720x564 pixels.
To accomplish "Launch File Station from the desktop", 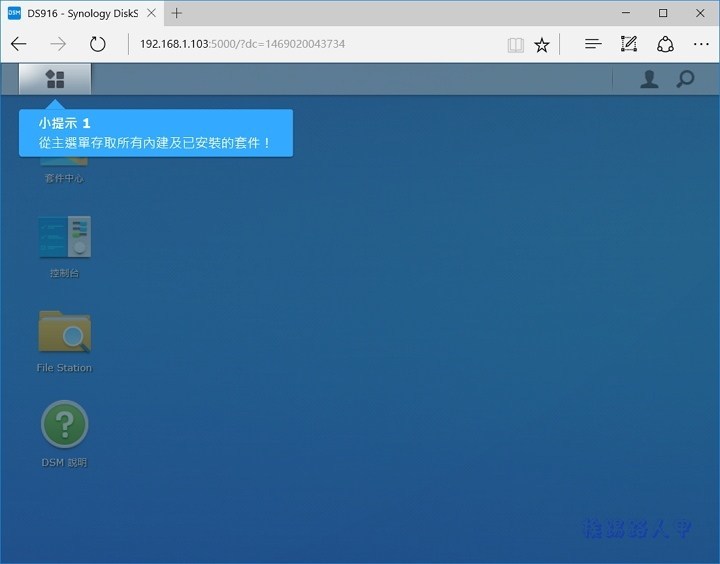I will pos(65,332).
